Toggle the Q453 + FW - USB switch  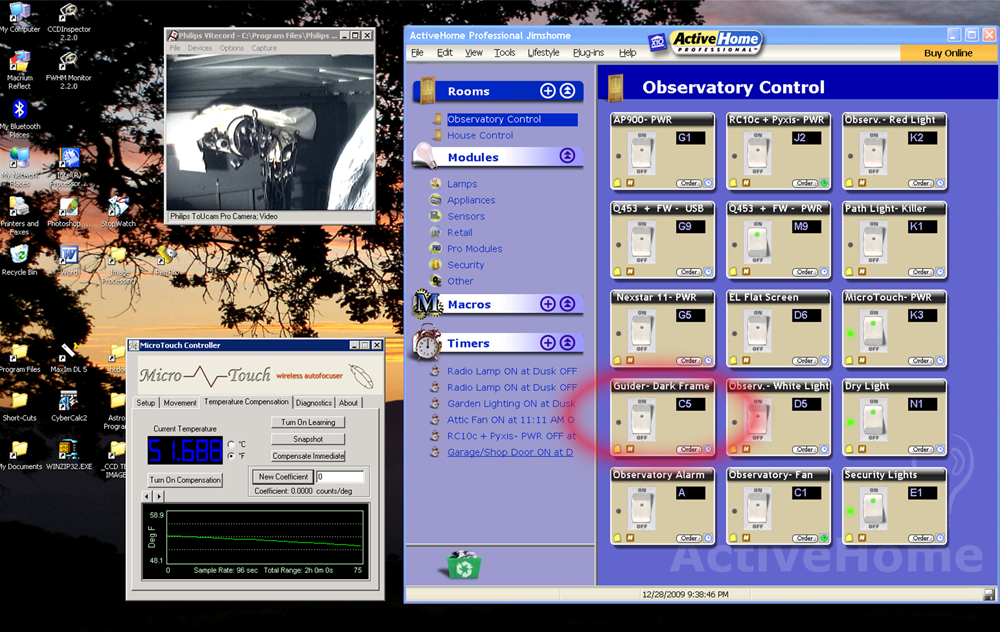tap(642, 242)
